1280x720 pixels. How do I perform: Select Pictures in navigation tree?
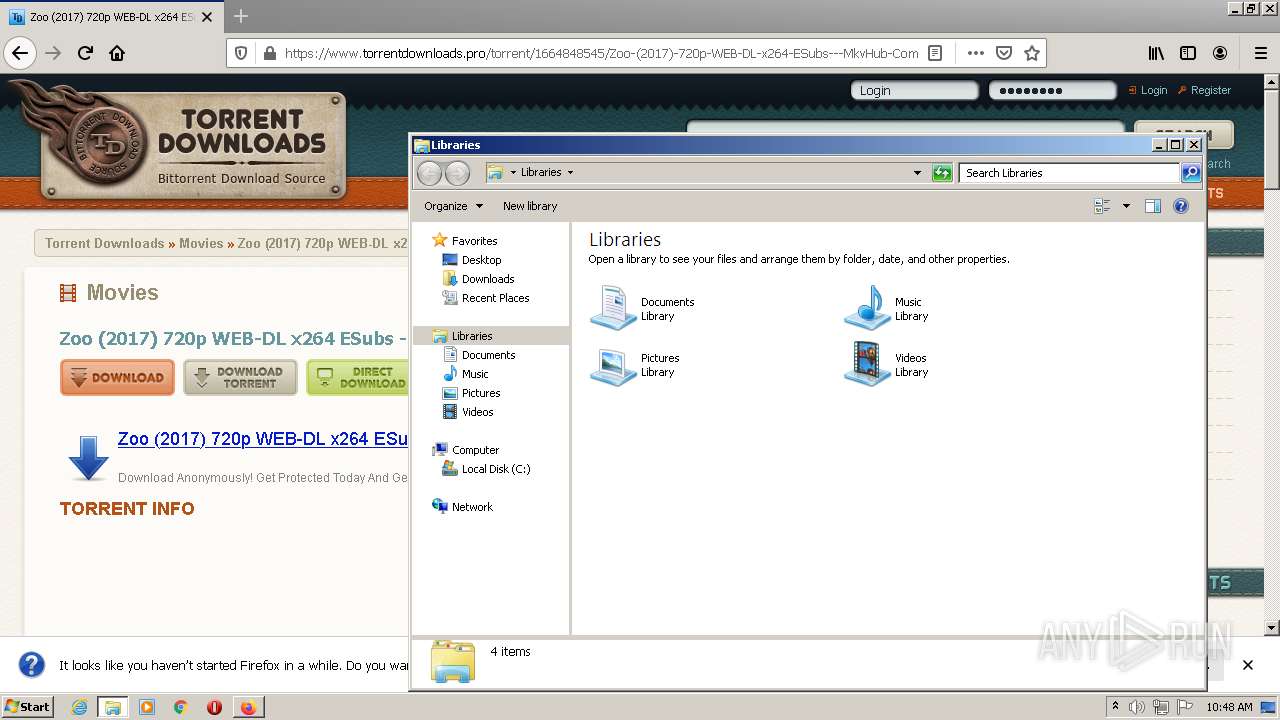point(481,393)
